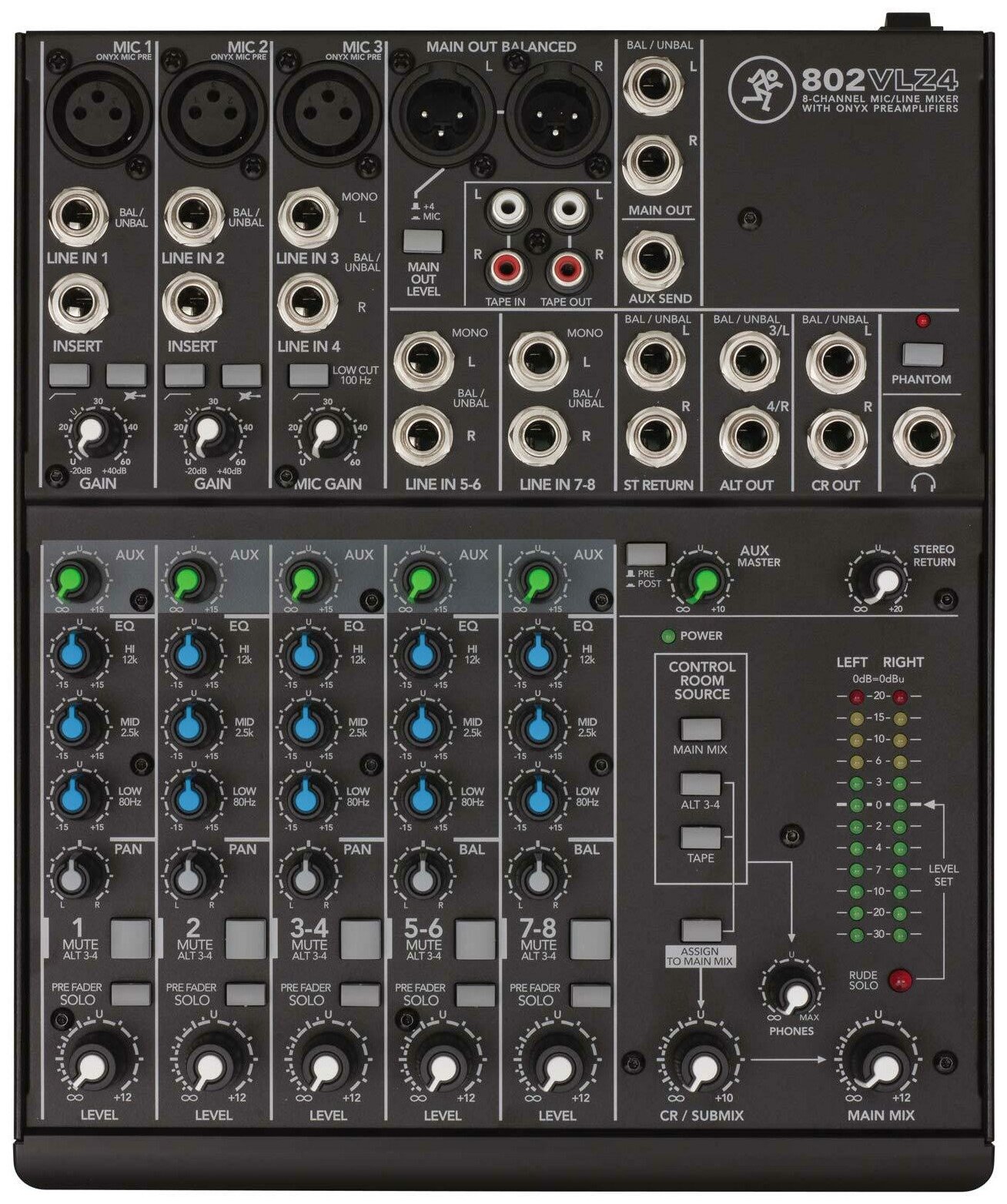Toggle channel 1 low cut switch
The height and width of the screenshot is (1204, 1007).
[x=69, y=375]
